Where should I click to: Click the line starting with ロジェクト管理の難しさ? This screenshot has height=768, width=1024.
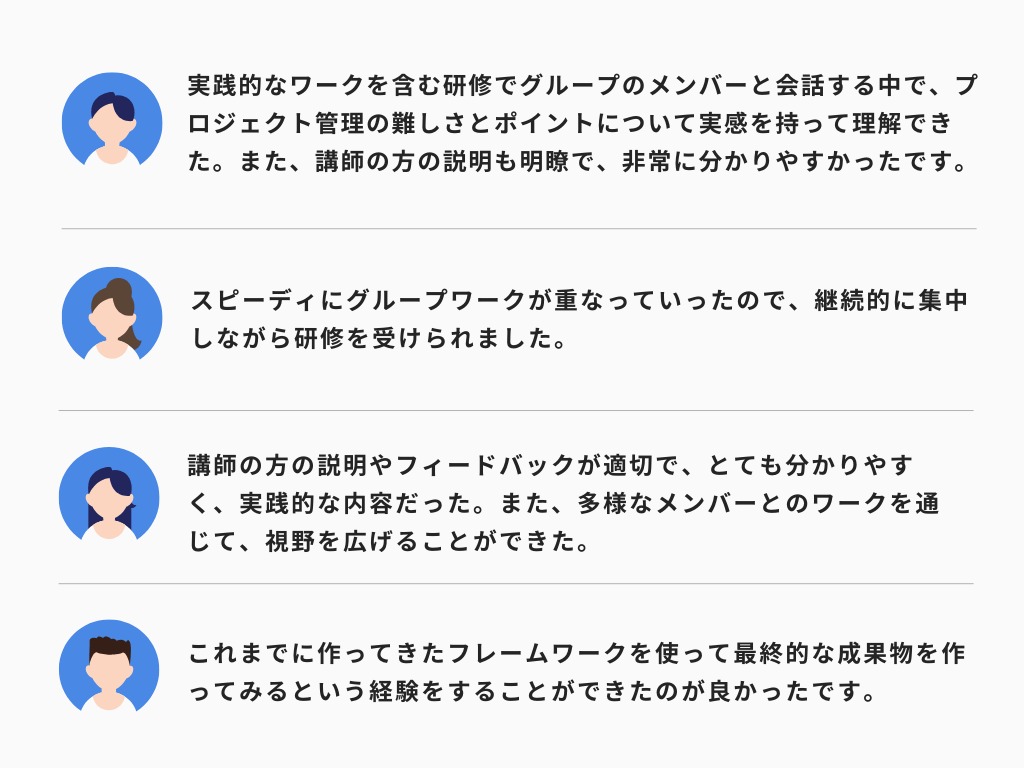pos(570,125)
